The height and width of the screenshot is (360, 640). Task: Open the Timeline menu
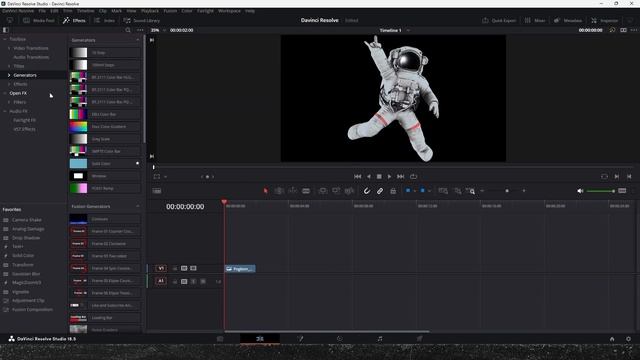point(86,11)
